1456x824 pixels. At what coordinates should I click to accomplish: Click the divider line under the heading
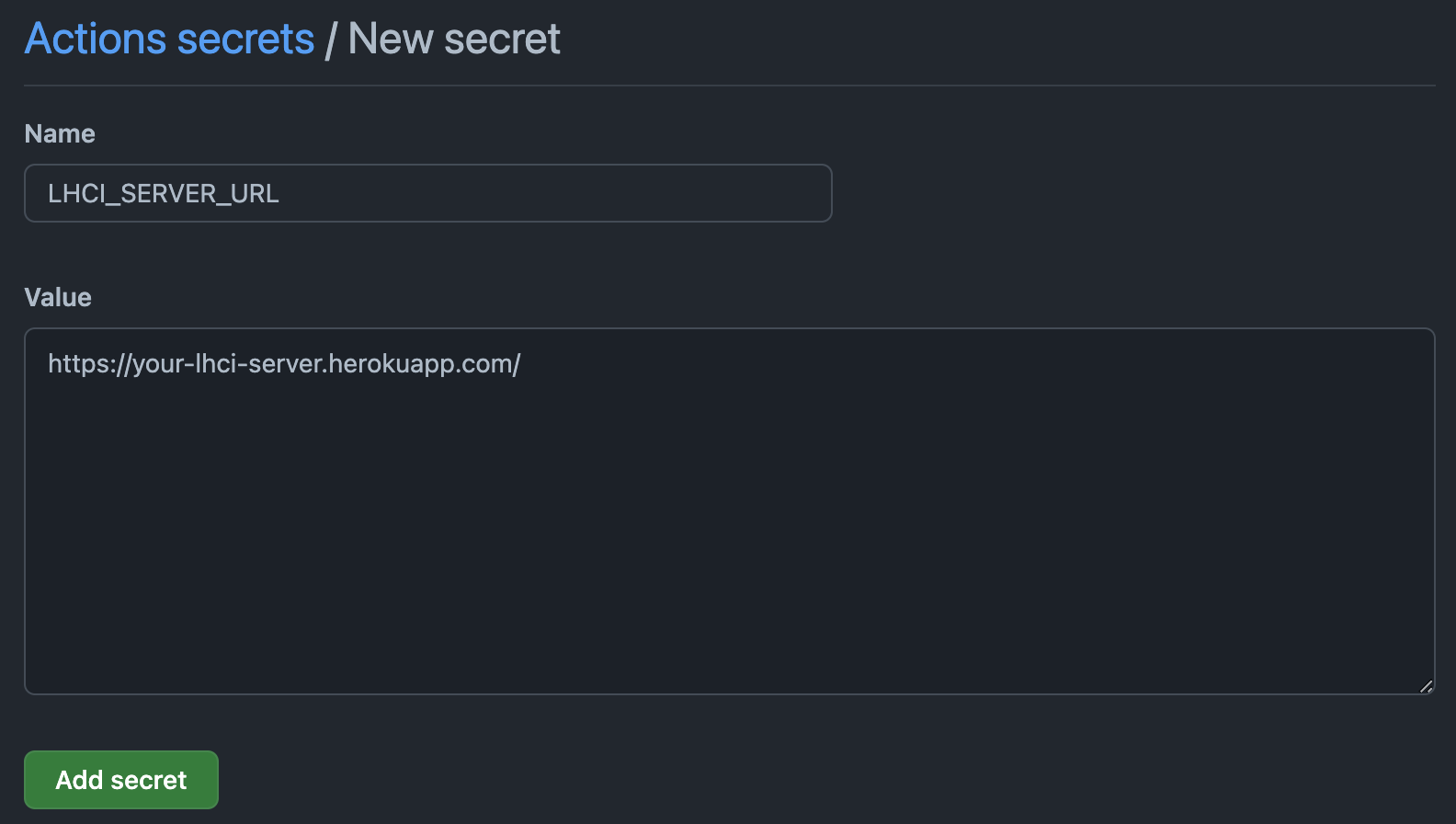730,86
